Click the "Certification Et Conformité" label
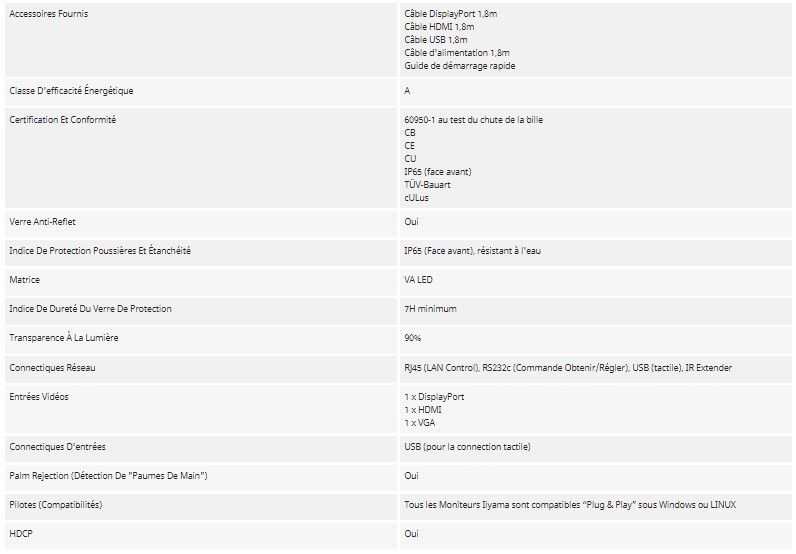Image resolution: width=796 pixels, height=554 pixels. click(62, 120)
